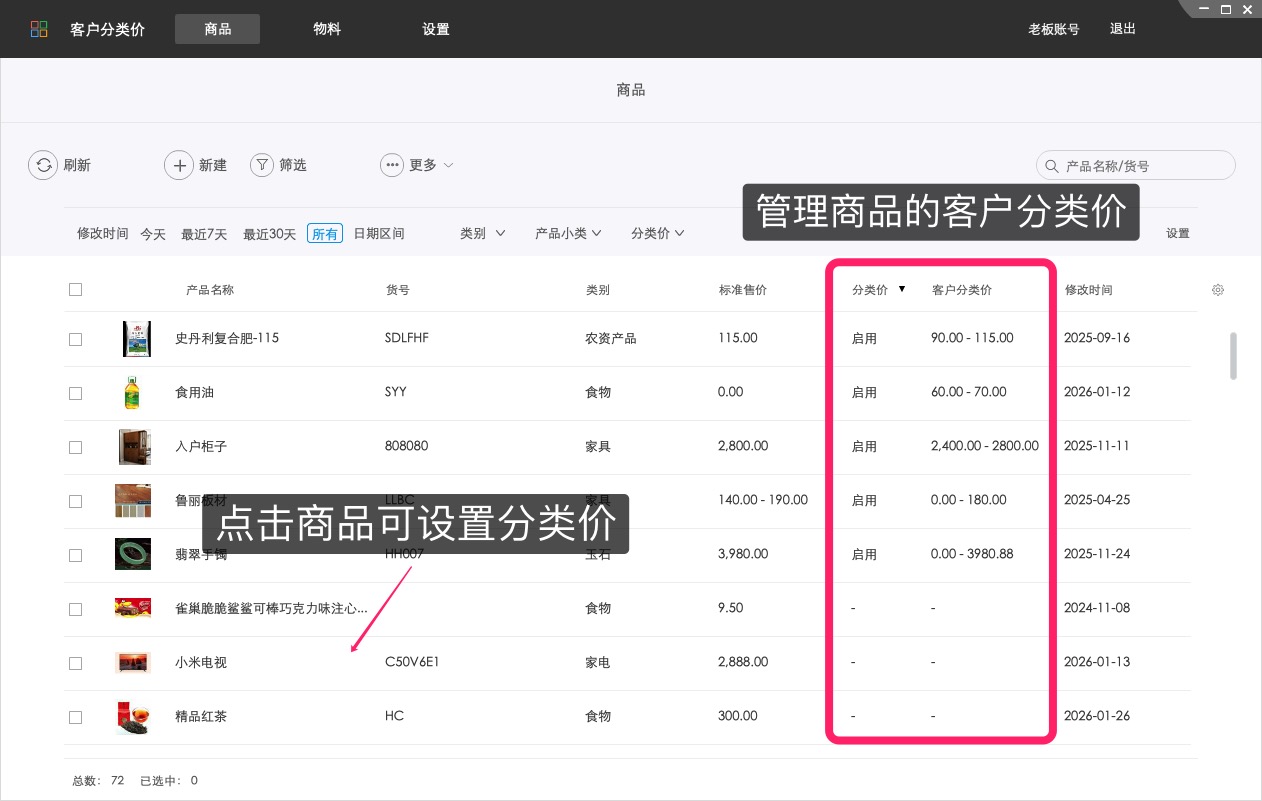
Task: Check the checkbox for 史丹利复合肥-115
Action: click(x=75, y=338)
